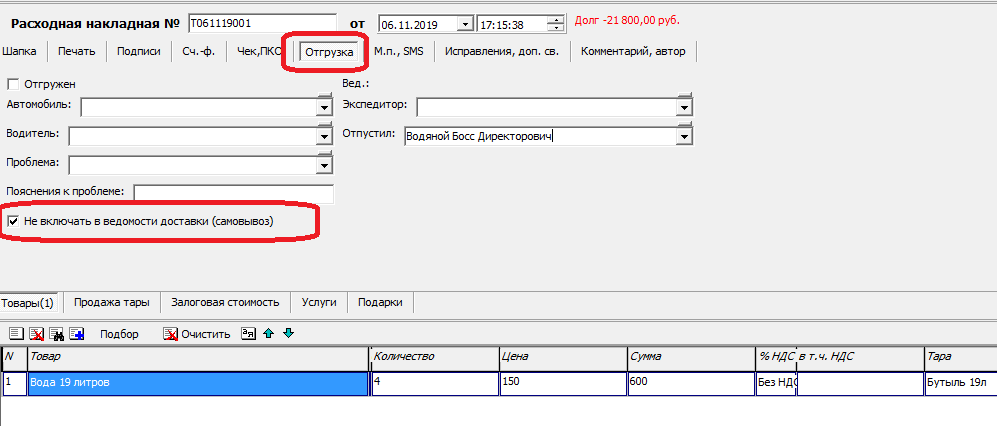Open the date dropdown calendar
997x426 pixels.
coord(464,24)
